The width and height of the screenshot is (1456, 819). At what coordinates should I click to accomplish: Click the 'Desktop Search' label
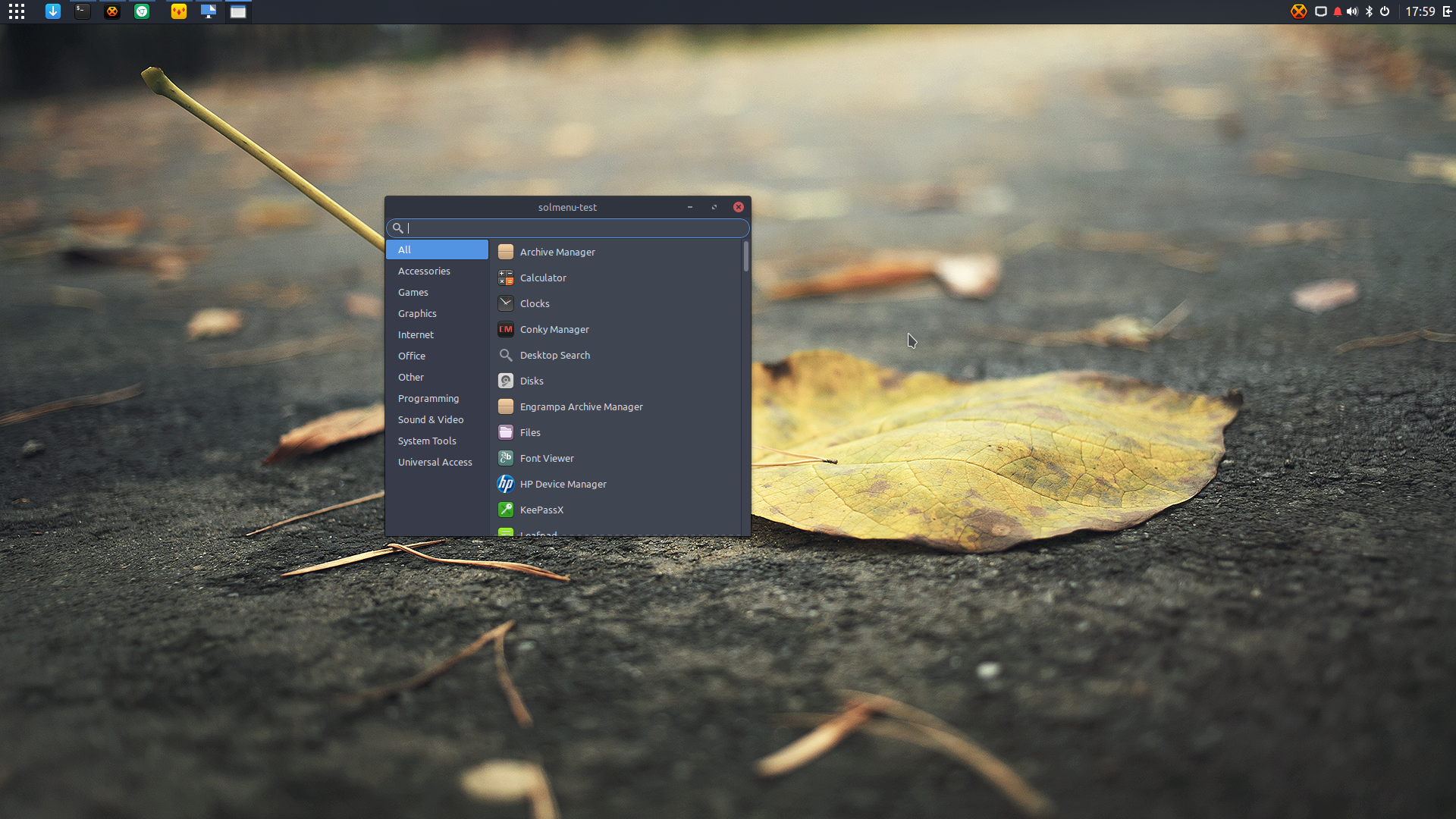pos(555,355)
